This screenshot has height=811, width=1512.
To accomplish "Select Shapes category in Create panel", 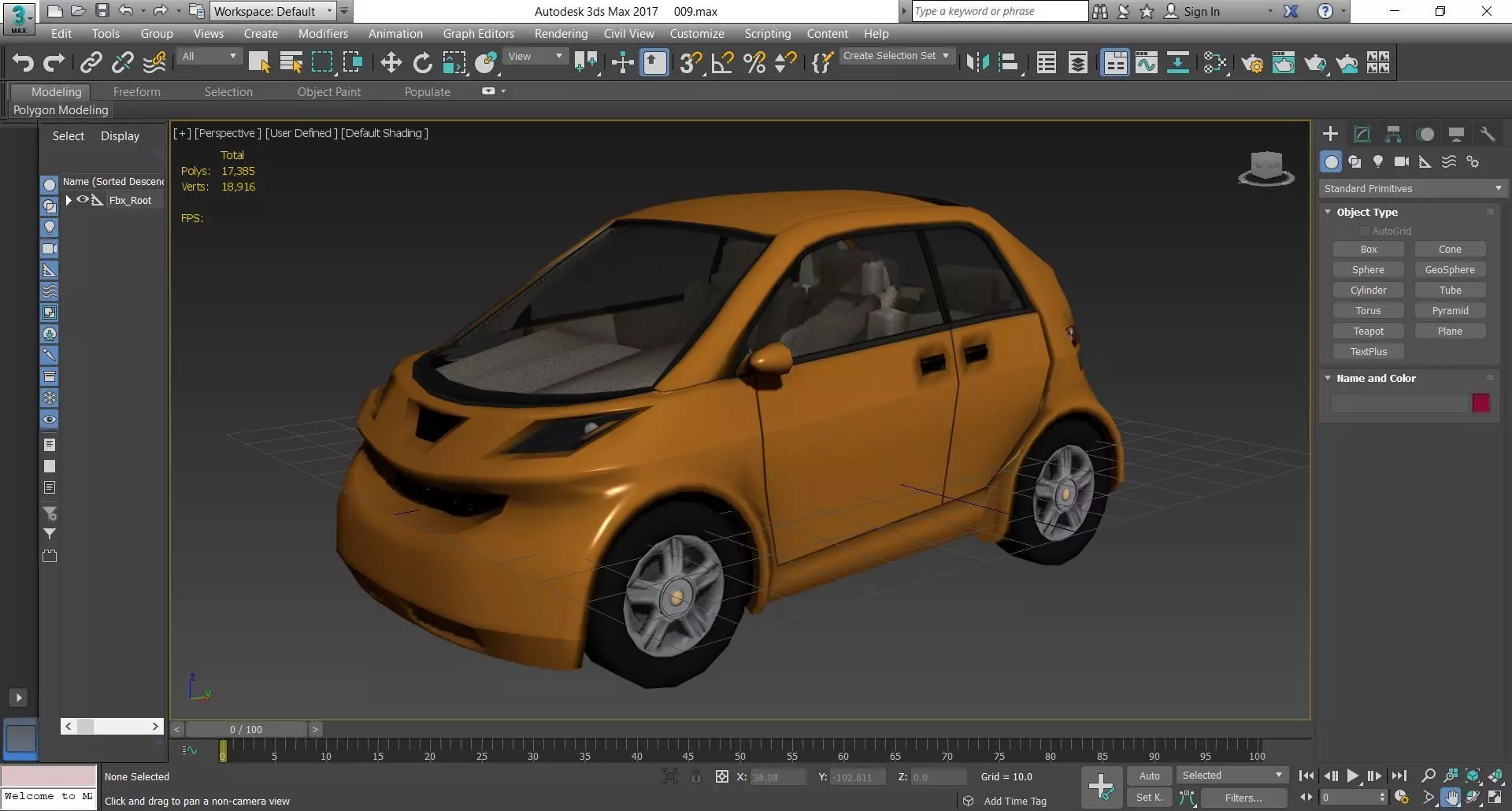I will [1354, 161].
